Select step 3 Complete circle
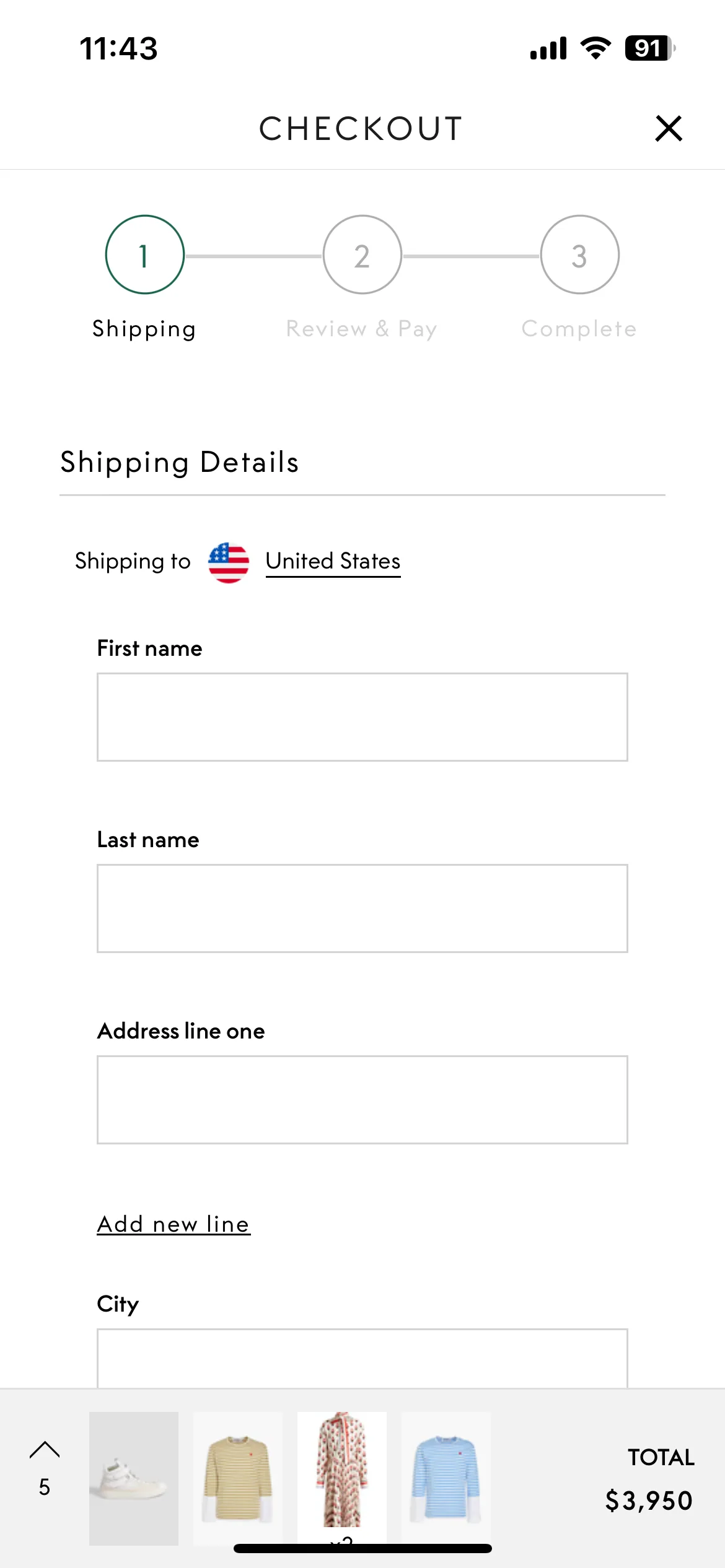The height and width of the screenshot is (1568, 725). [580, 255]
